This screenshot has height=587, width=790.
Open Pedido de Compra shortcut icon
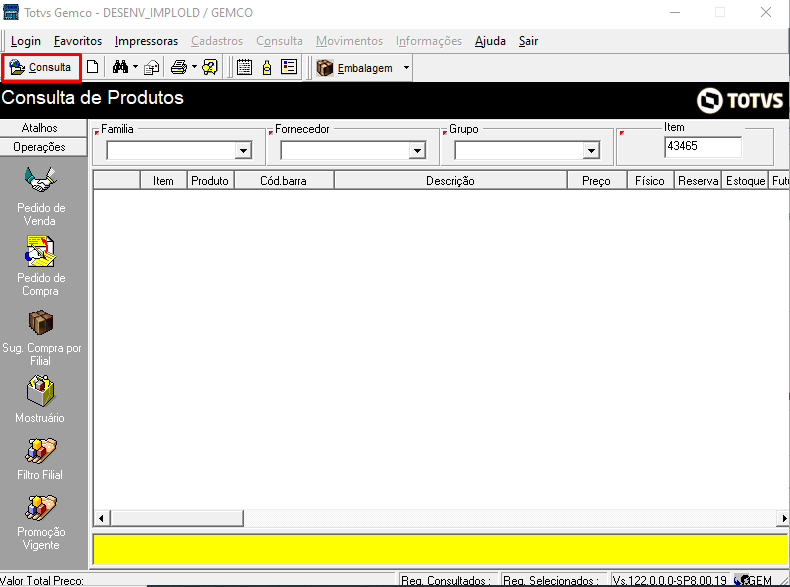pos(41,251)
